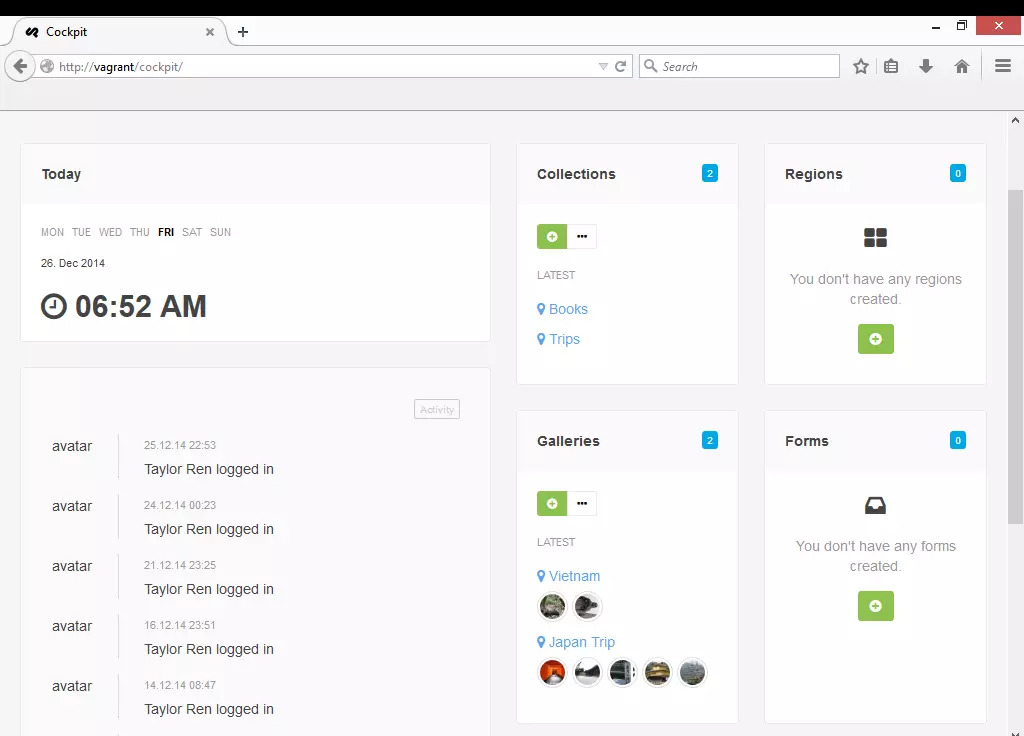
Task: Click the regions grid icon
Action: click(875, 237)
